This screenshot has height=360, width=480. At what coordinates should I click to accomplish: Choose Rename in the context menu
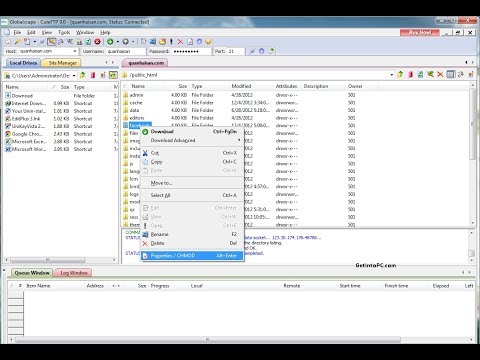pos(192,234)
